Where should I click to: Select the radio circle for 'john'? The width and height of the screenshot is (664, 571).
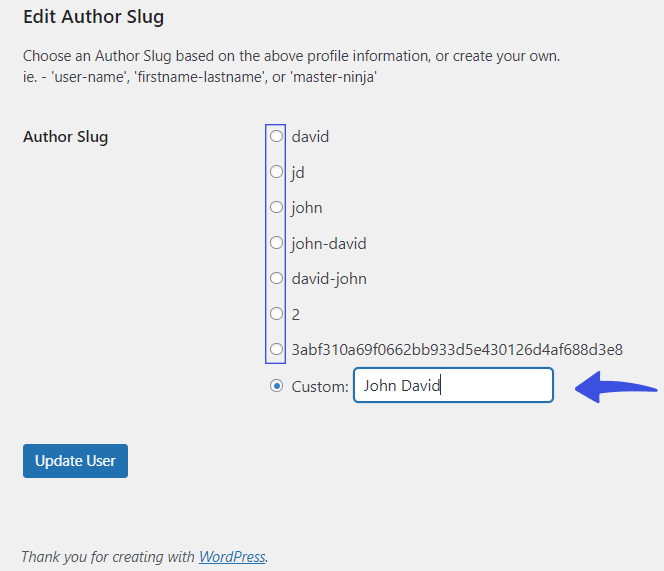pyautogui.click(x=277, y=207)
